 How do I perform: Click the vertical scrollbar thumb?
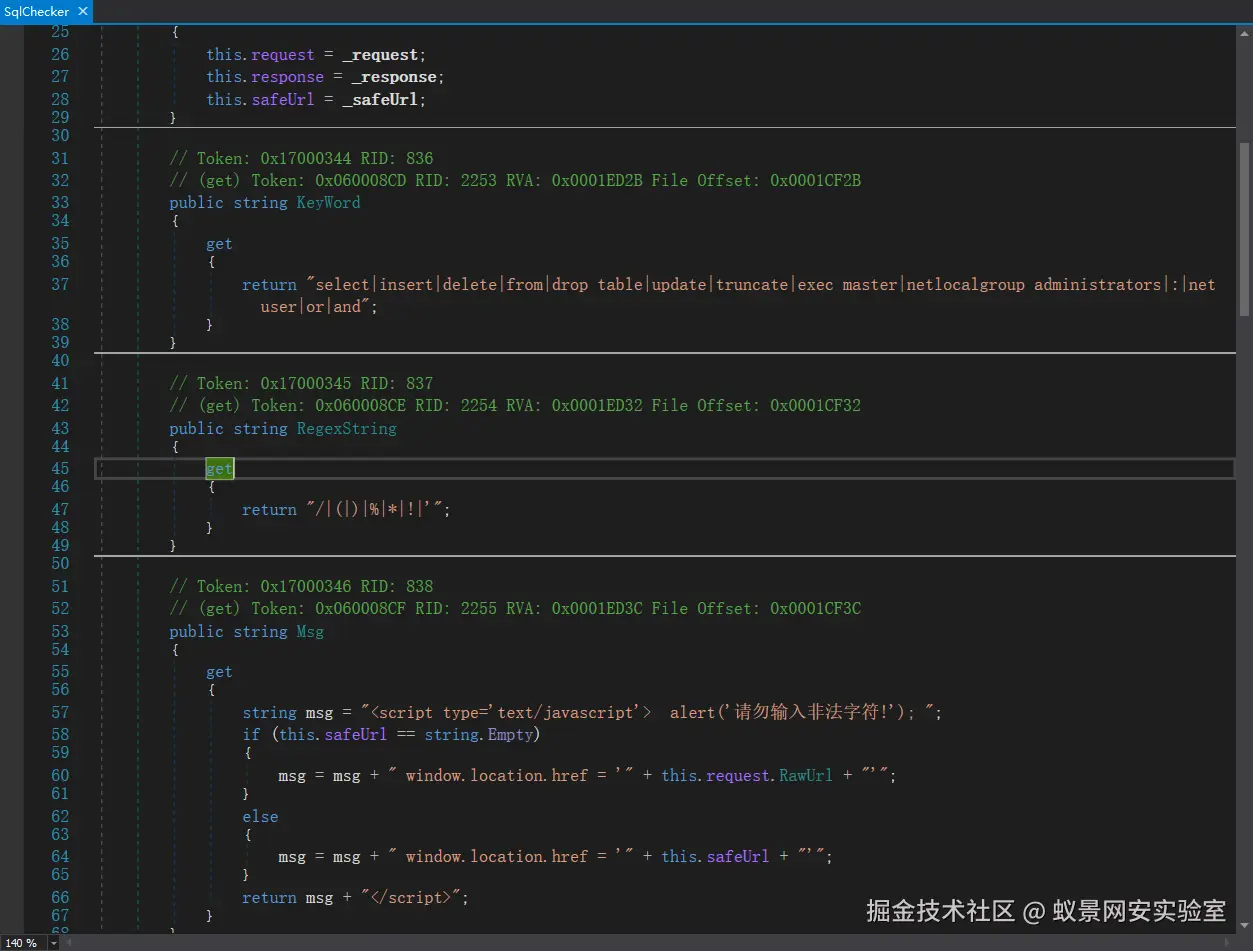coord(1244,228)
